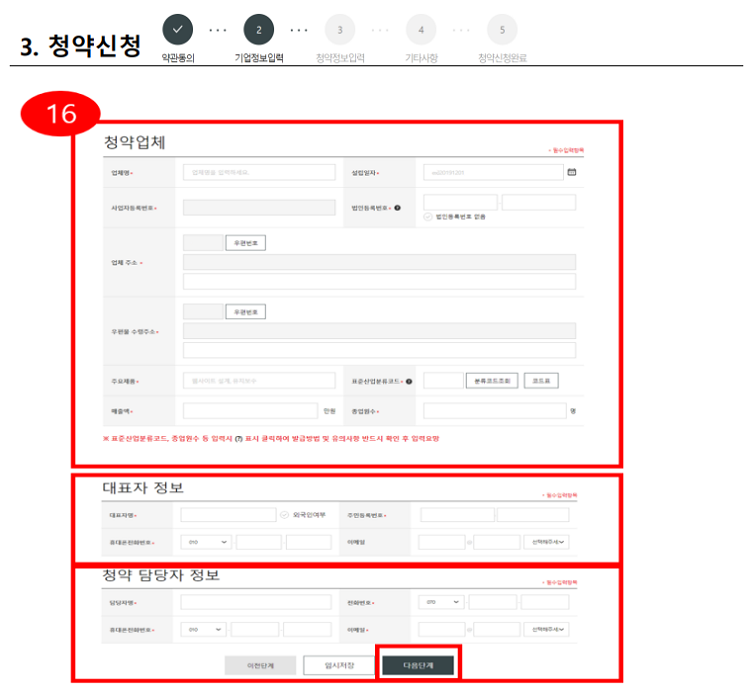
Task: Click step 4 기타사항 circle
Action: (421, 29)
